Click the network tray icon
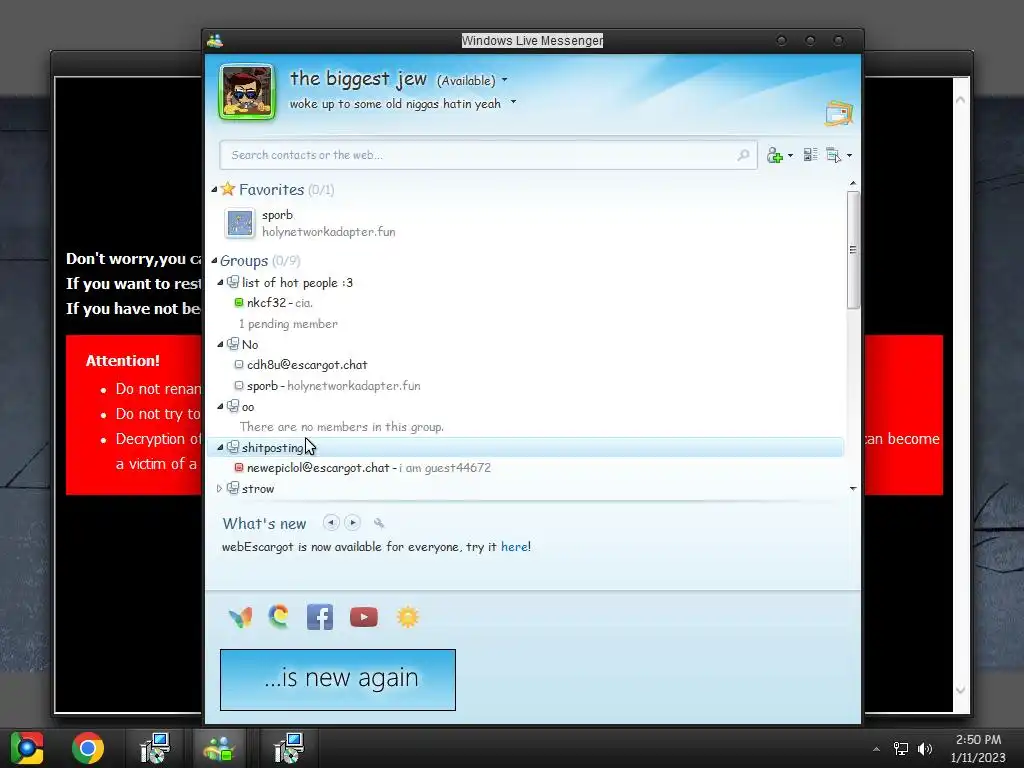 (x=901, y=749)
